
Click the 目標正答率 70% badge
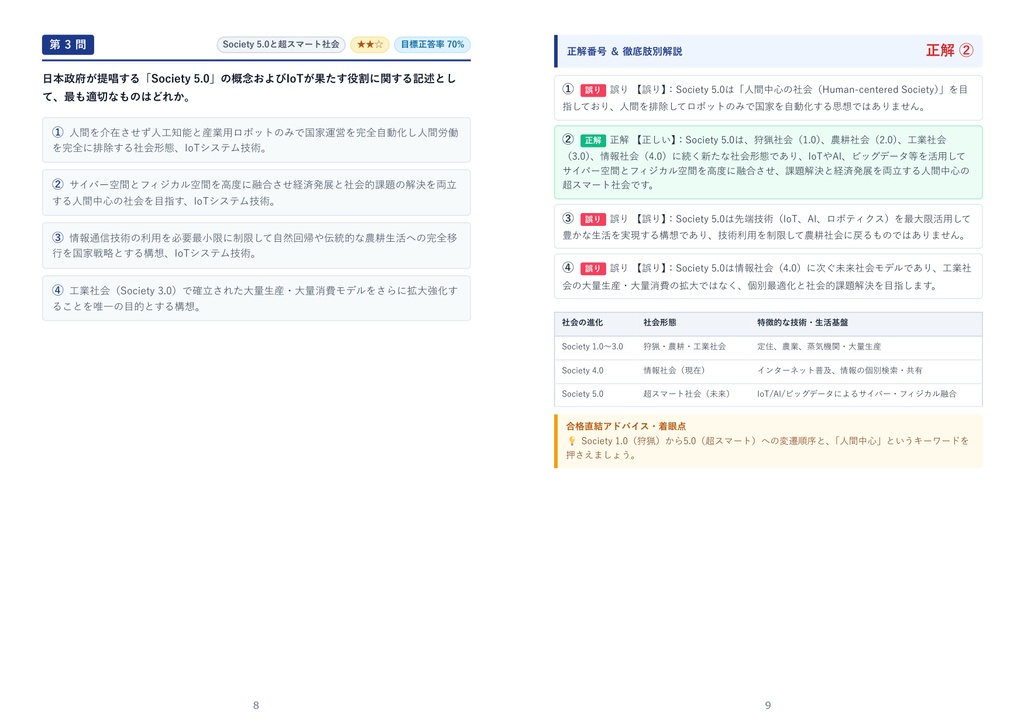(x=432, y=44)
